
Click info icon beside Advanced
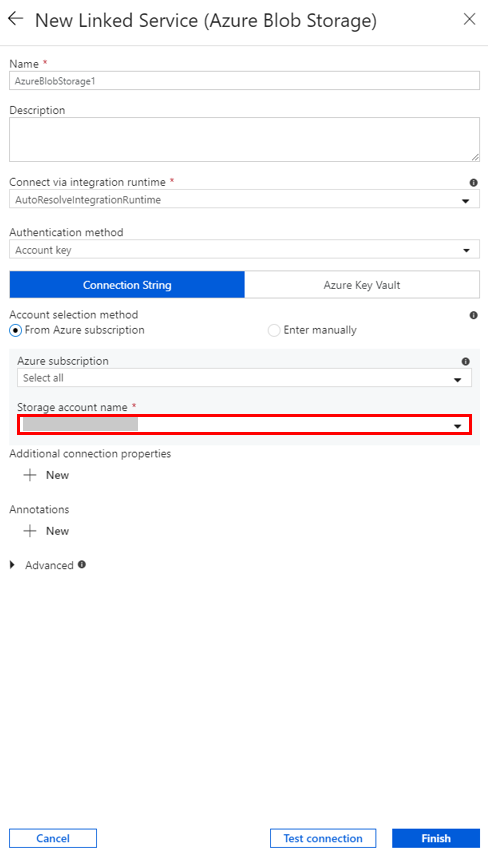click(x=81, y=565)
